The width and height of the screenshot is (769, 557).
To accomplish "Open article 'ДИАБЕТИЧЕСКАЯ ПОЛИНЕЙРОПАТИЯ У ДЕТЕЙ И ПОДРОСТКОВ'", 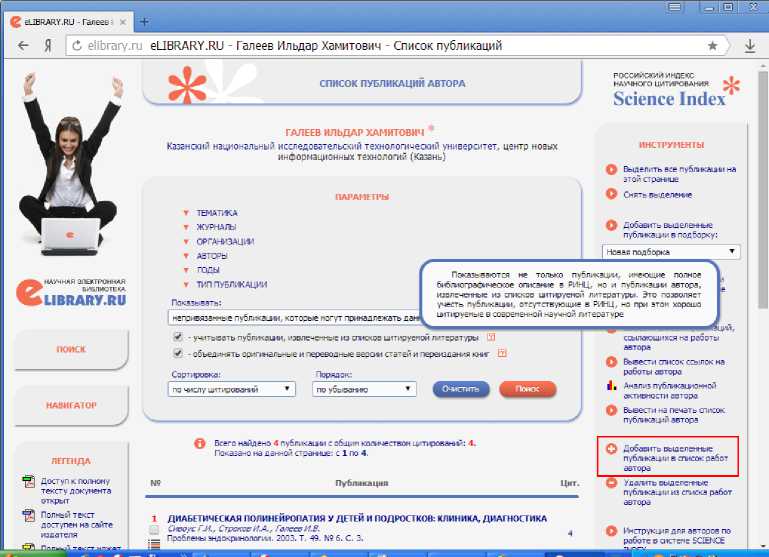I will click(357, 518).
